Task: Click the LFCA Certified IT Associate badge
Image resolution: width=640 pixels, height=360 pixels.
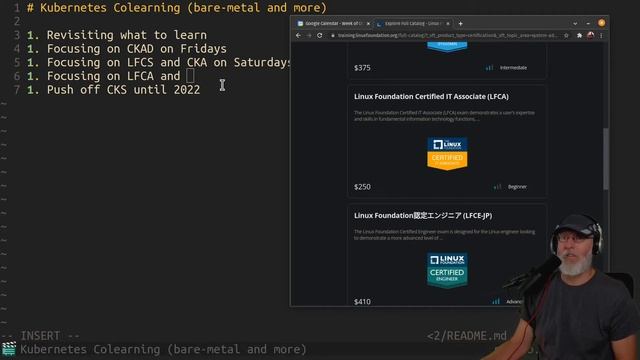Action: pos(447,153)
